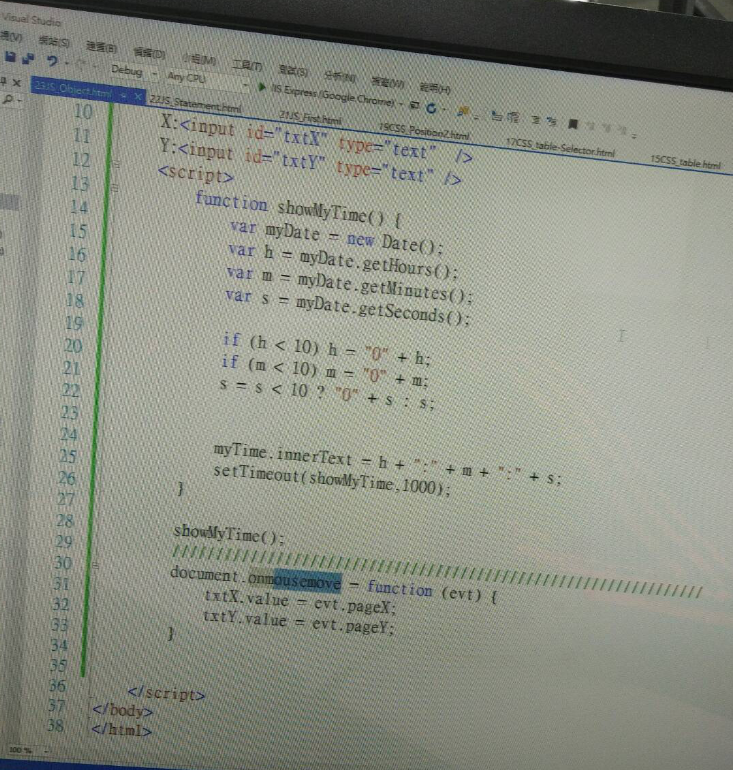Click the function showMyTime() declaration
The height and width of the screenshot is (770, 733).
pos(299,210)
